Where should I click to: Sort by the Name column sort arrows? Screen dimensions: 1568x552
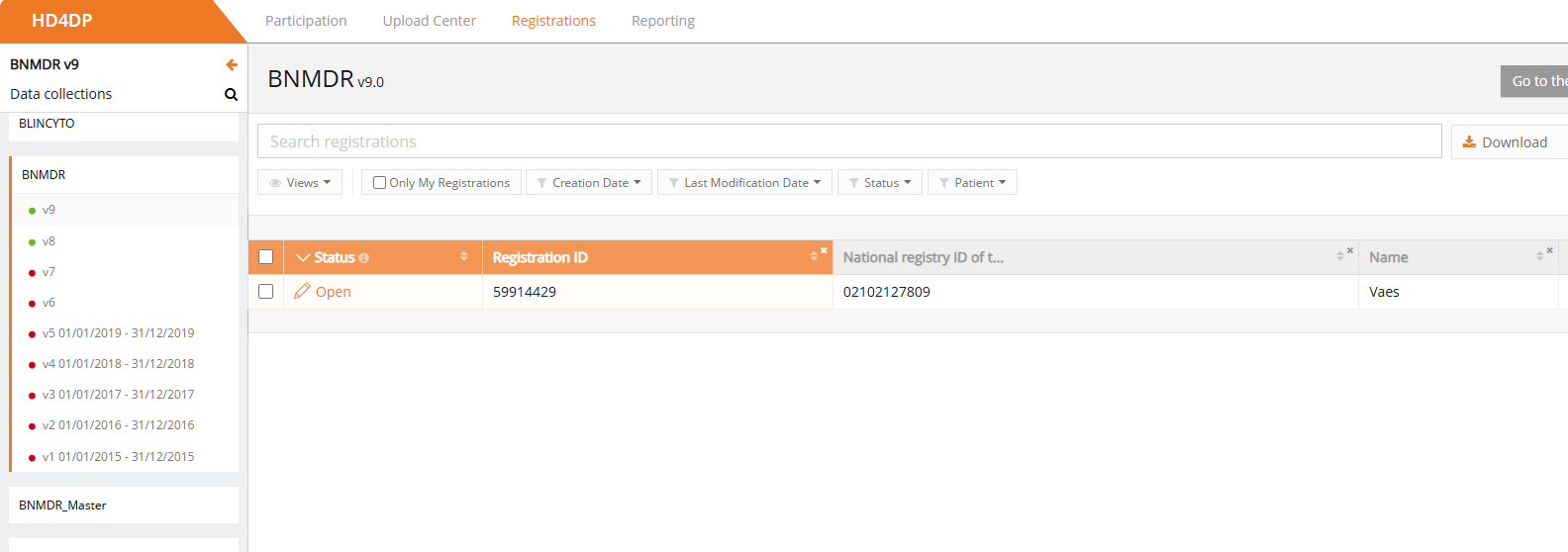[1539, 256]
